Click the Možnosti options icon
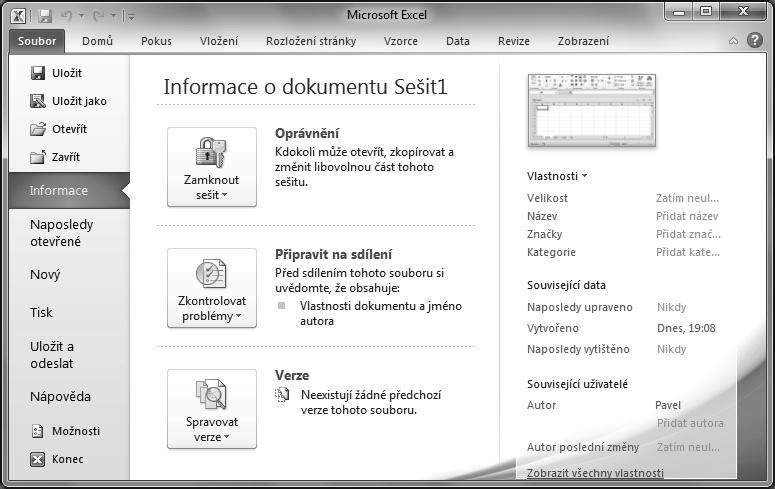Viewport: 775px width, 489px height. (38, 431)
